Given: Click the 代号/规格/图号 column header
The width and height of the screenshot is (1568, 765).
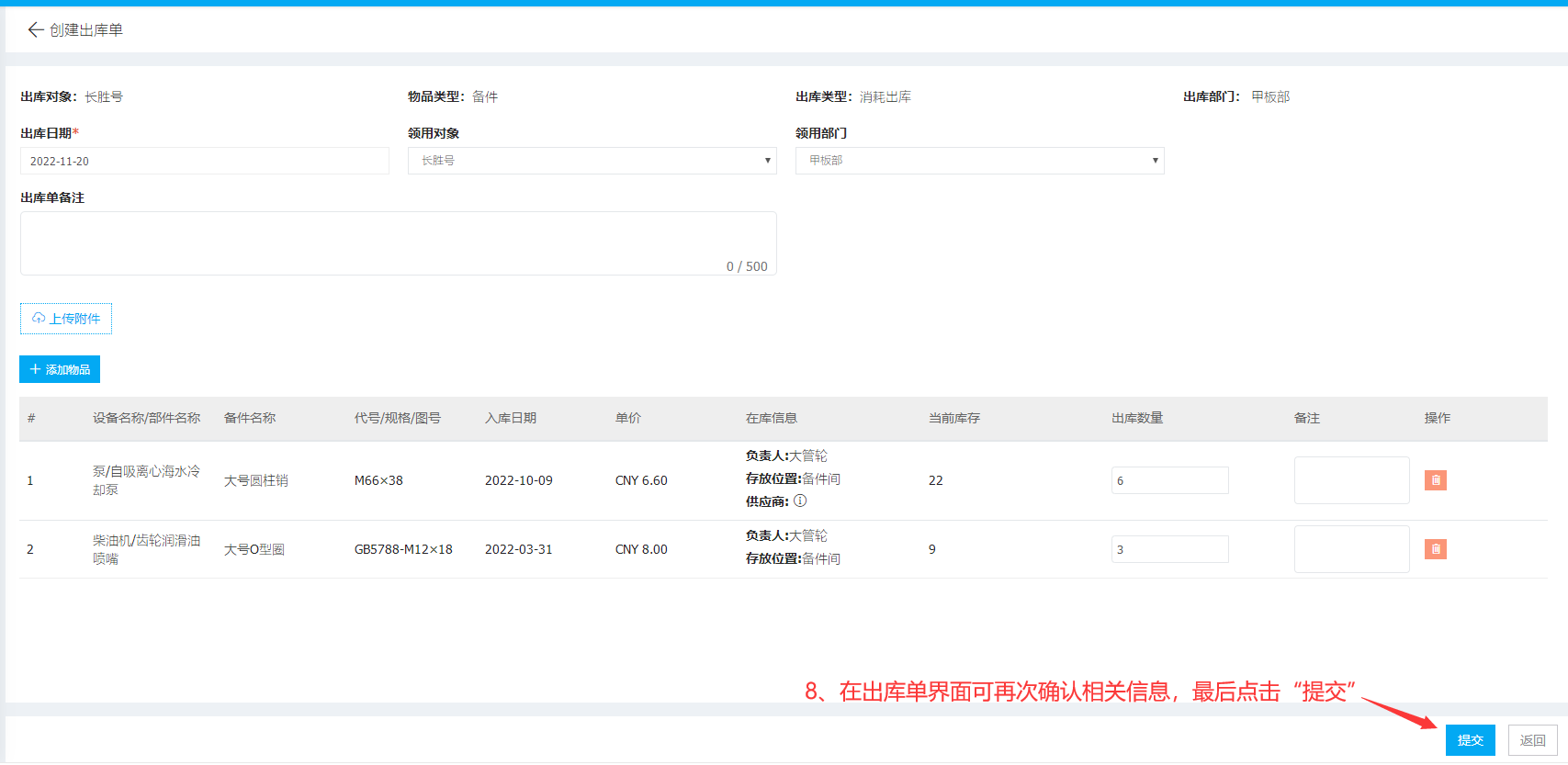Looking at the screenshot, I should pyautogui.click(x=398, y=418).
